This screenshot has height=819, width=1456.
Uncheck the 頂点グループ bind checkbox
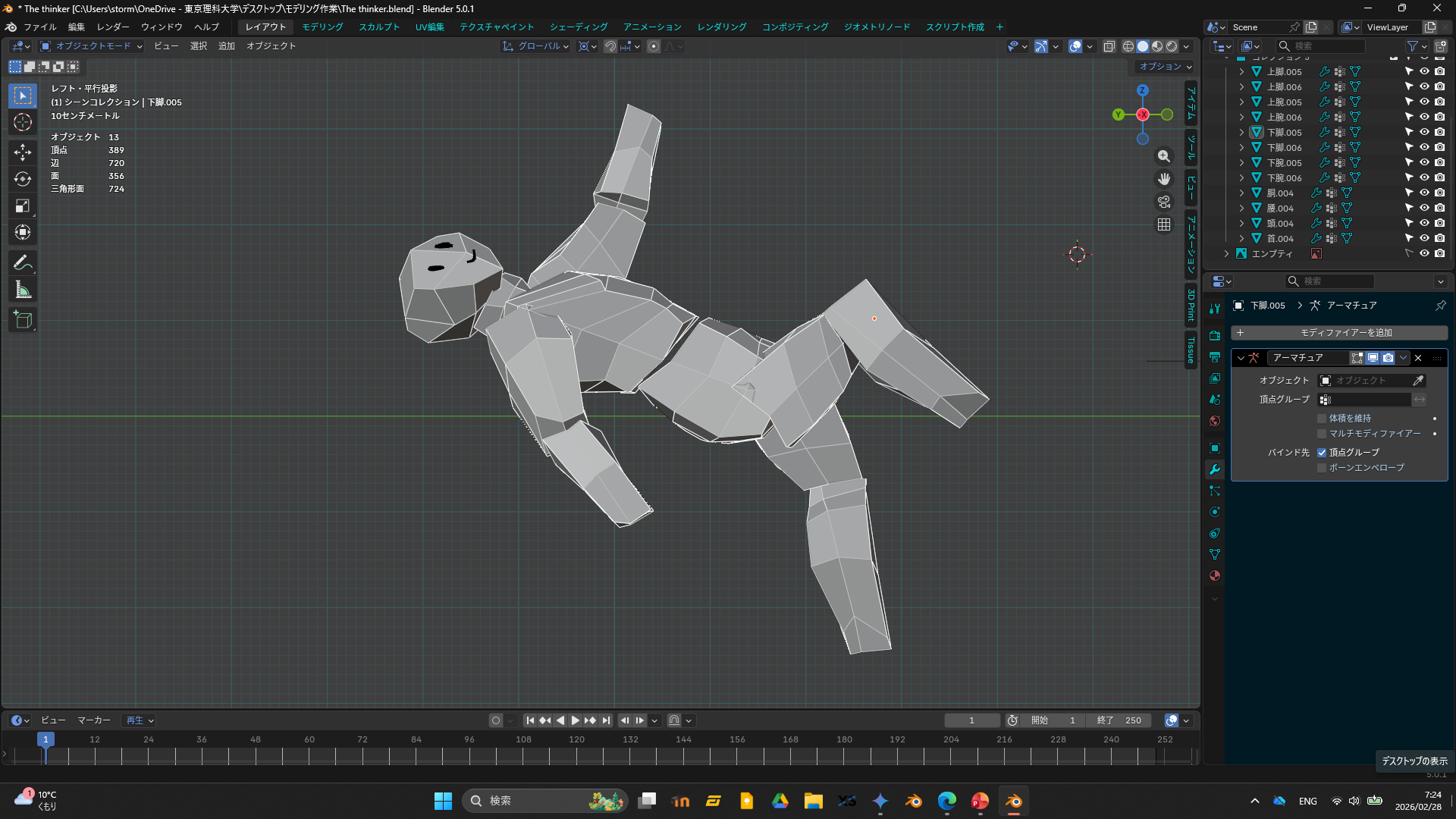point(1322,453)
